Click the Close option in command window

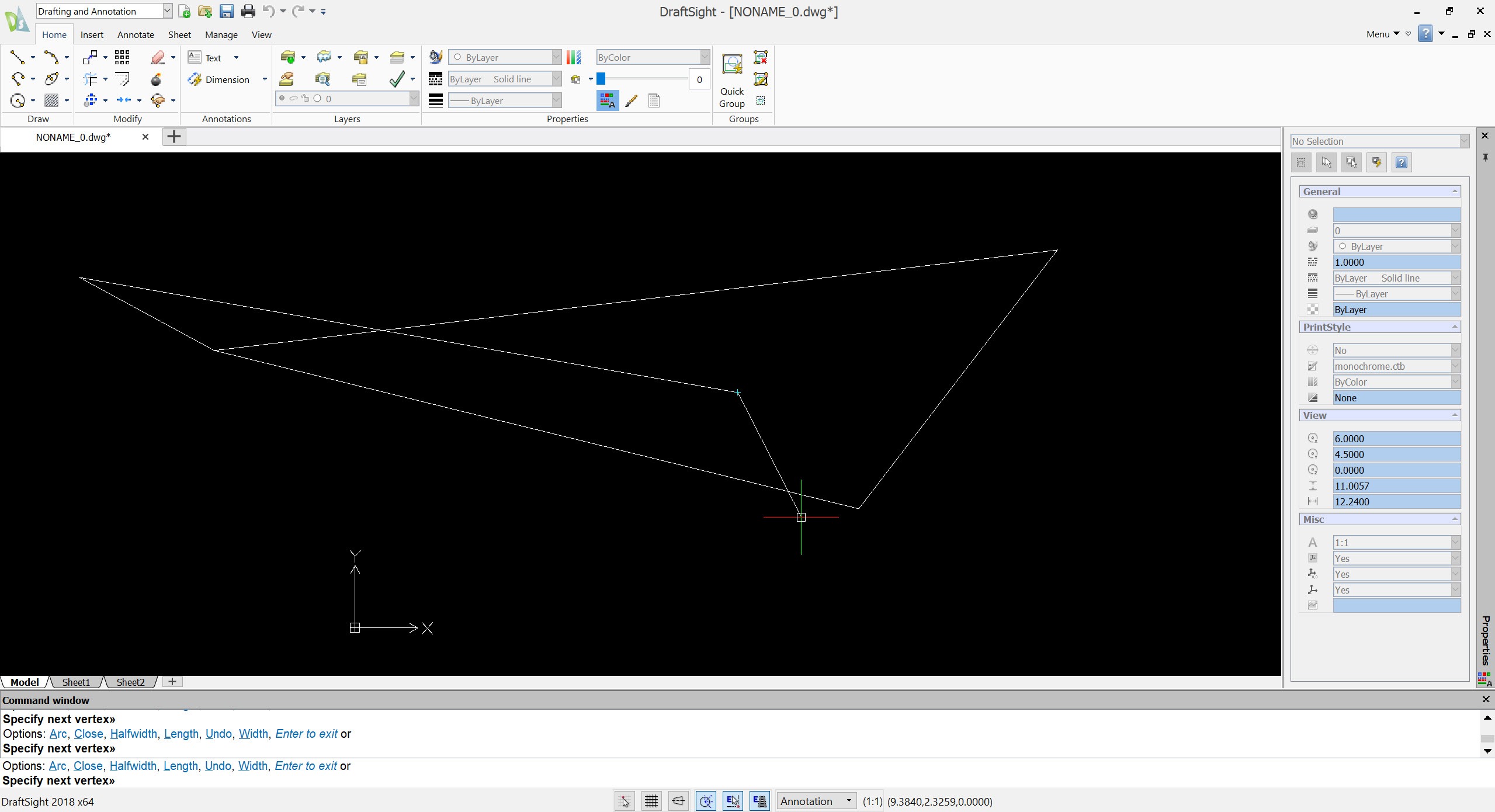click(88, 766)
